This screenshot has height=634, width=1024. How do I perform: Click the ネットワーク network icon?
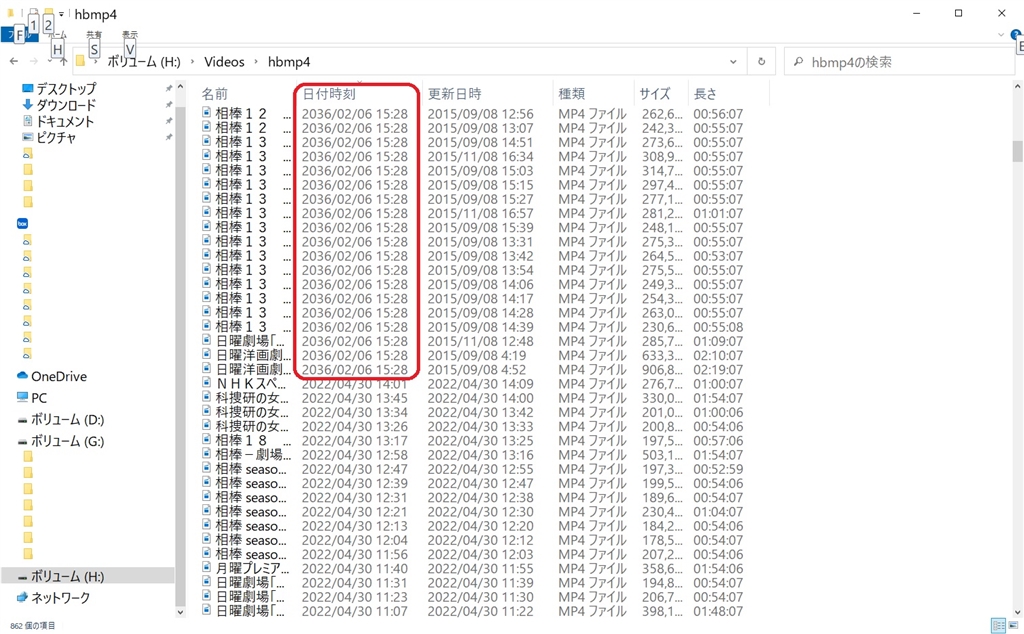click(22, 597)
